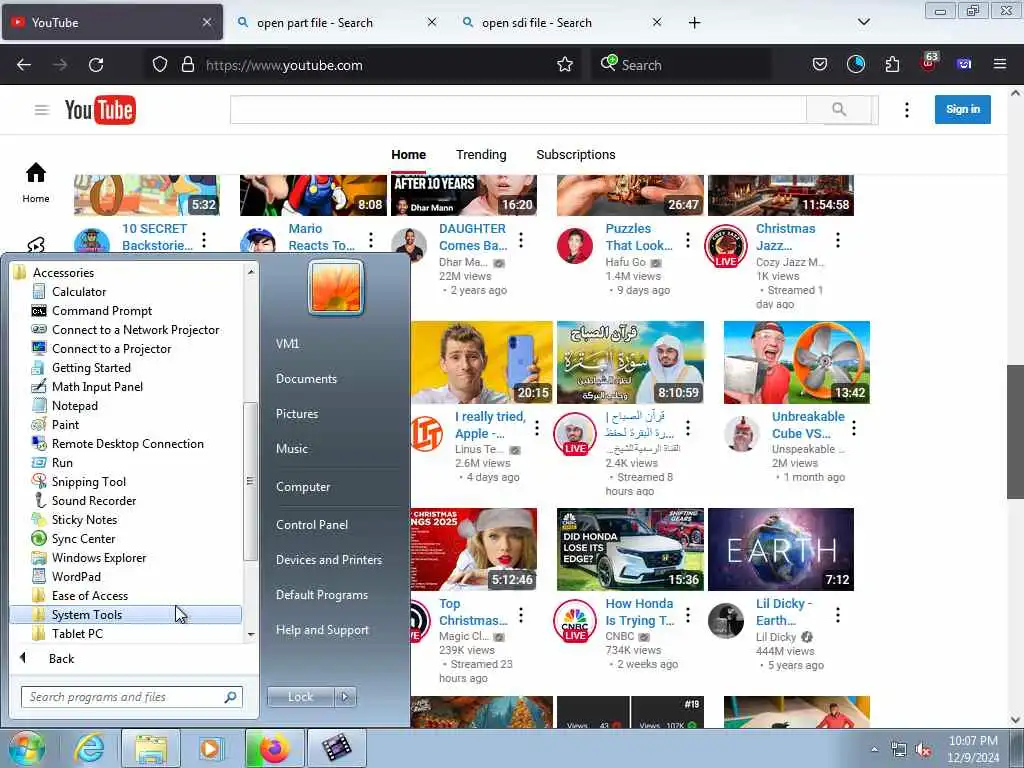Open Internet Explorer from taskbar
Viewport: 1024px width, 768px height.
click(x=89, y=748)
